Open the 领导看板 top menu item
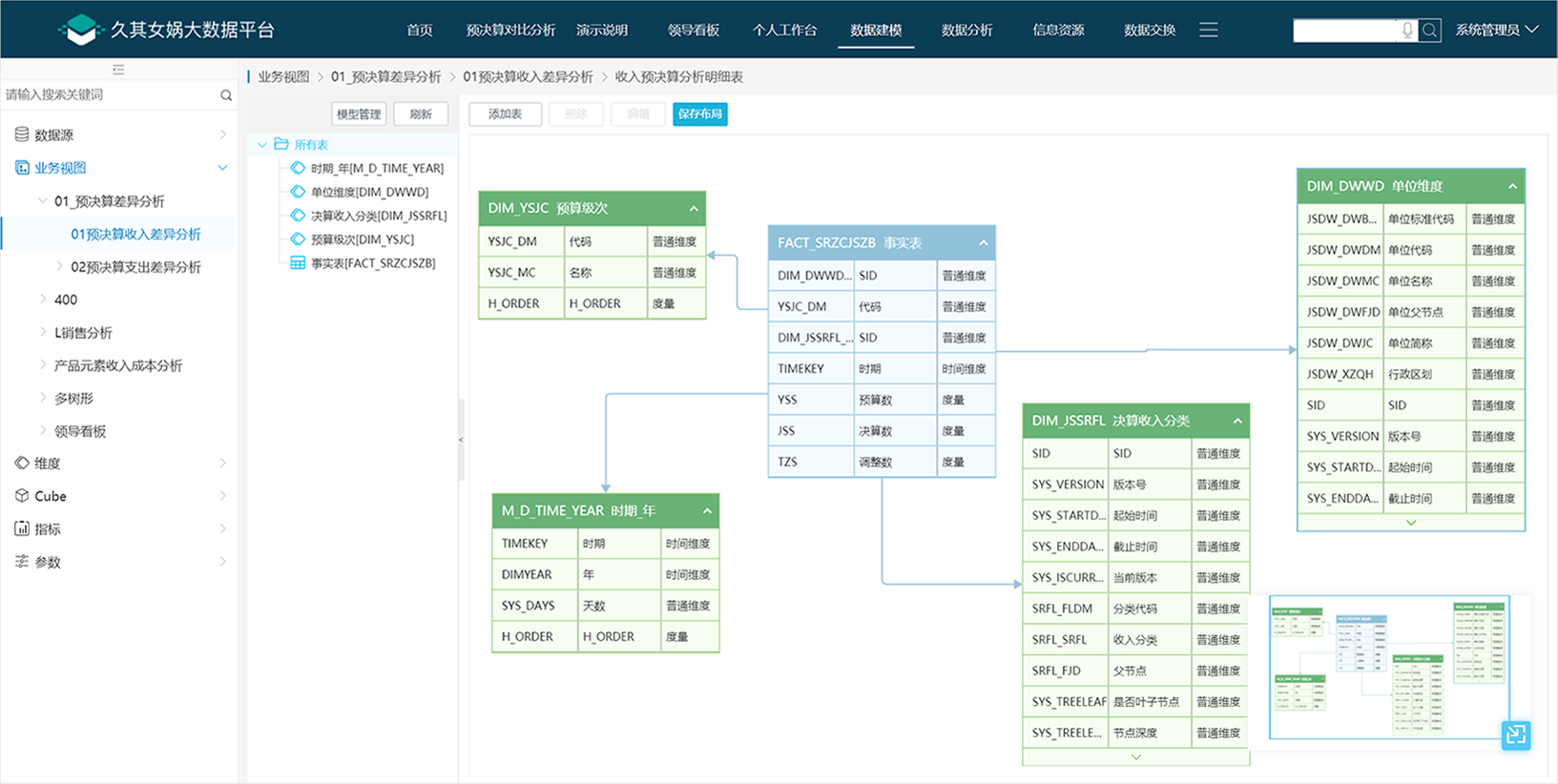Screen dimensions: 1558x784 693,31
